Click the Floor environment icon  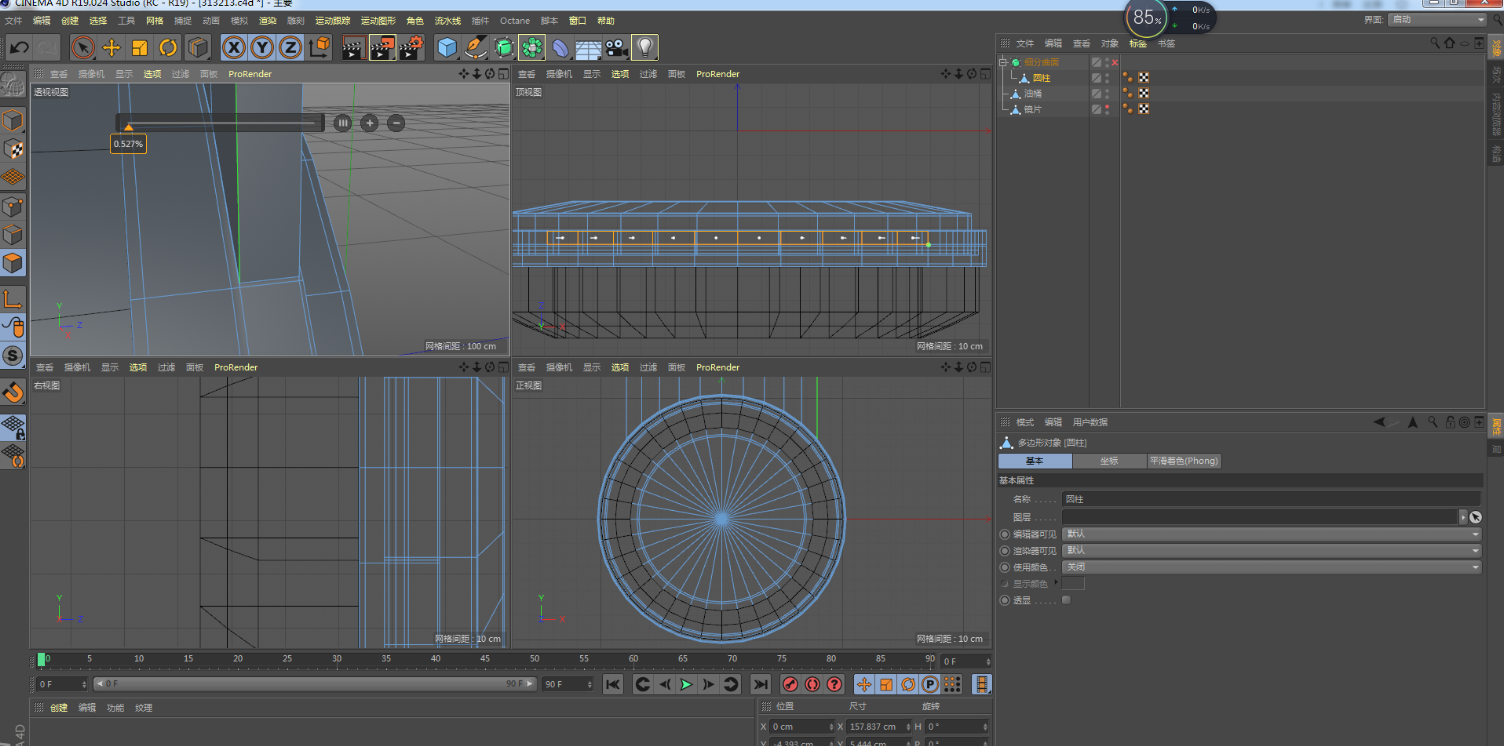click(x=588, y=47)
